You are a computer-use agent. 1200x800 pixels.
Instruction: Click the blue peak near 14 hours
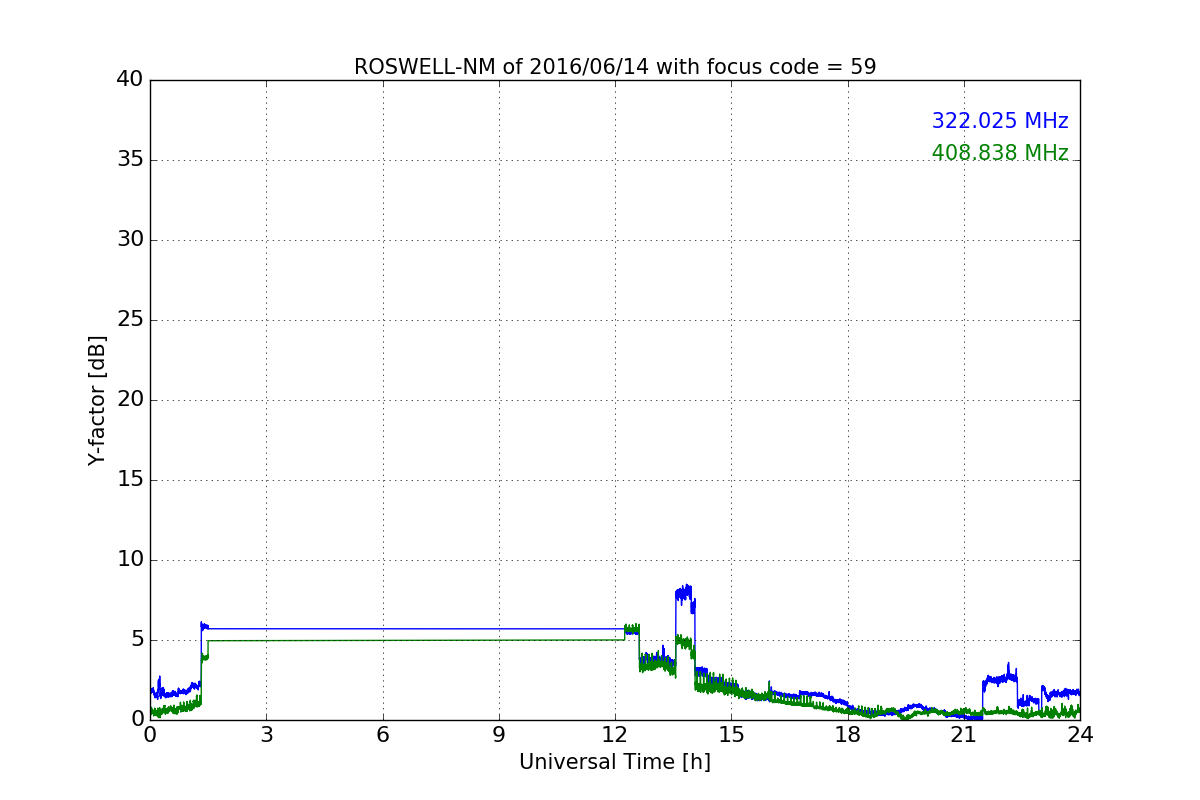tap(685, 594)
